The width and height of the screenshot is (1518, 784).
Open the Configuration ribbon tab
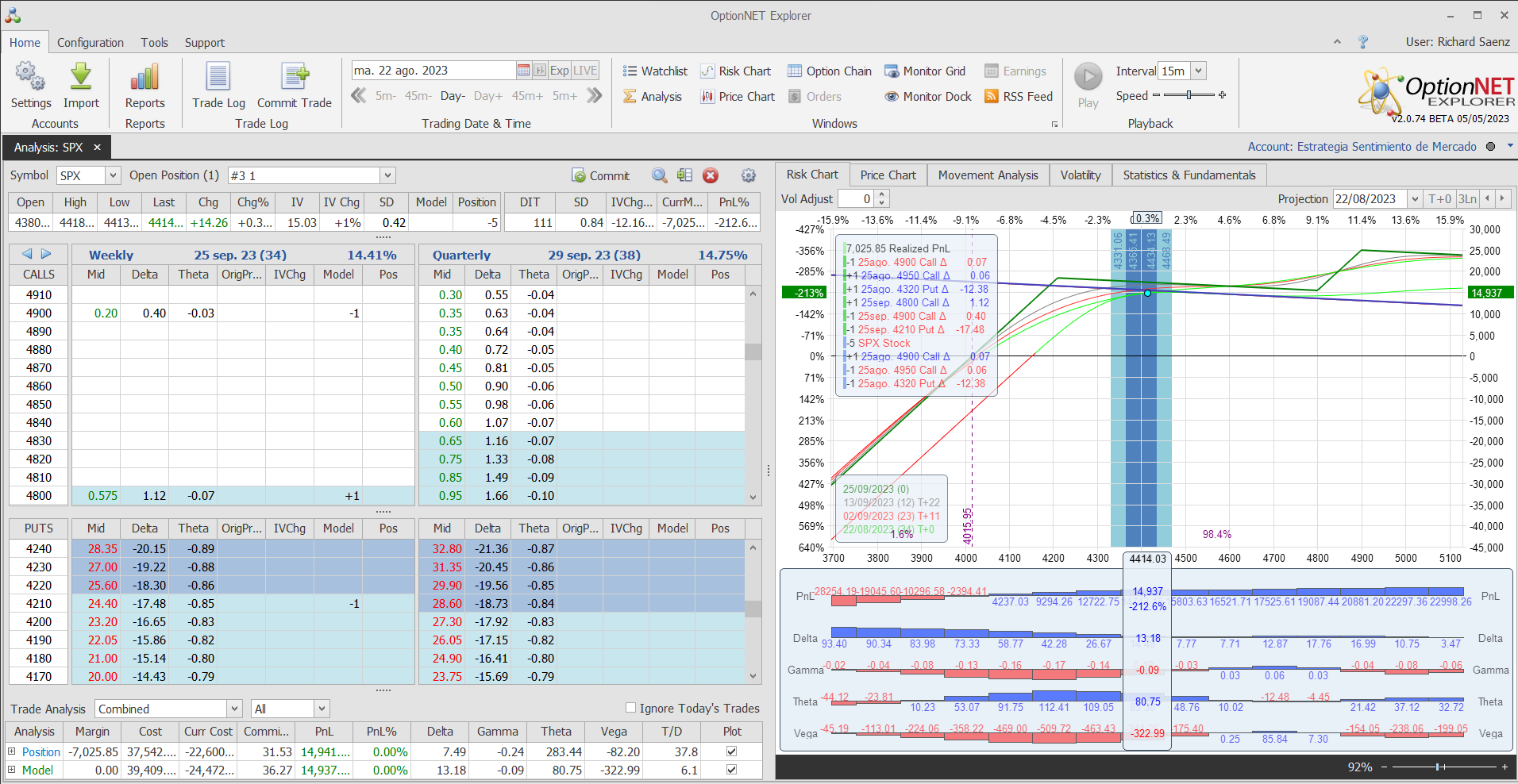[90, 43]
